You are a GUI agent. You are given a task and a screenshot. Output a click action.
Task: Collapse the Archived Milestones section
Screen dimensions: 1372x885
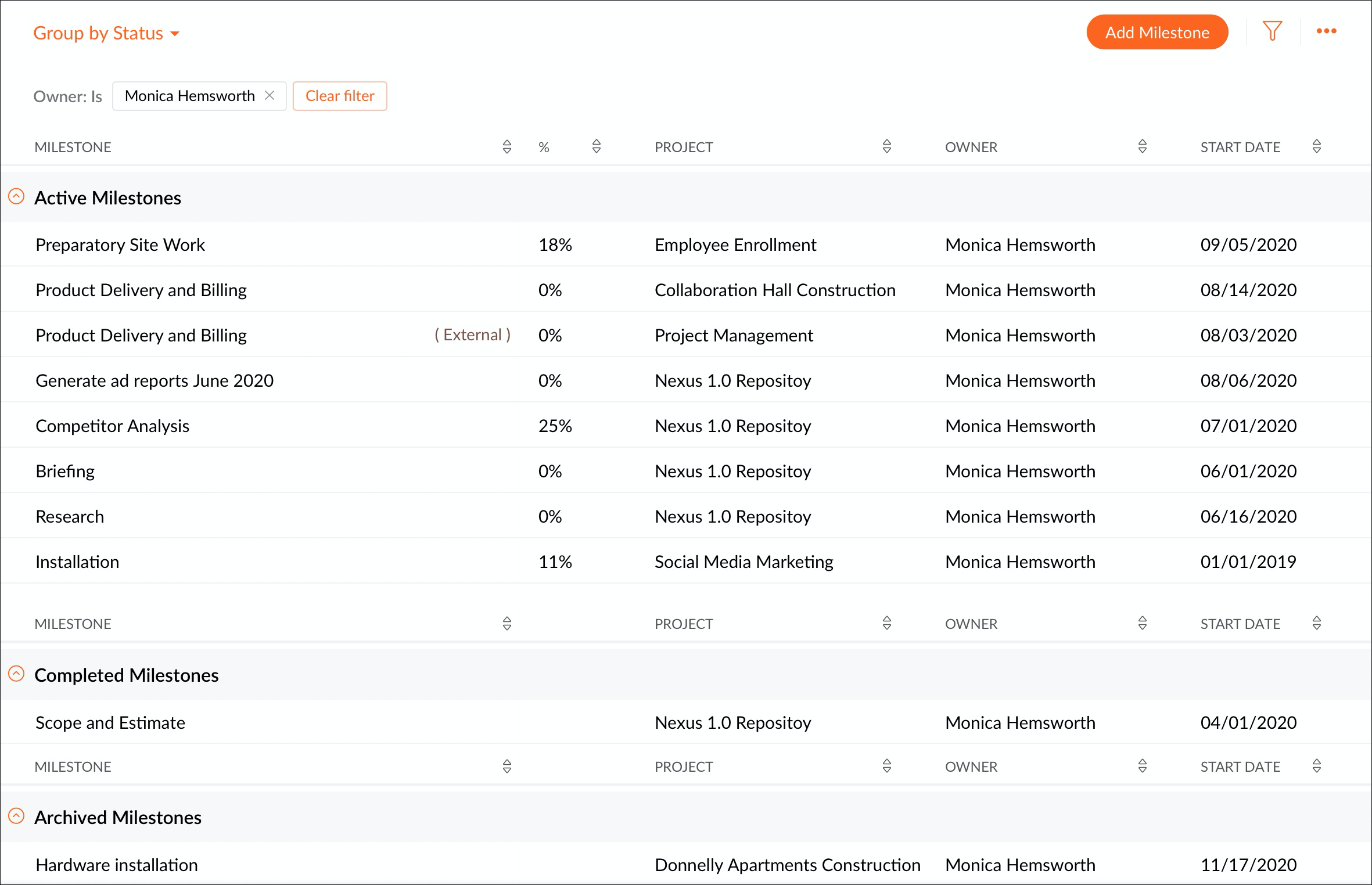tap(16, 816)
